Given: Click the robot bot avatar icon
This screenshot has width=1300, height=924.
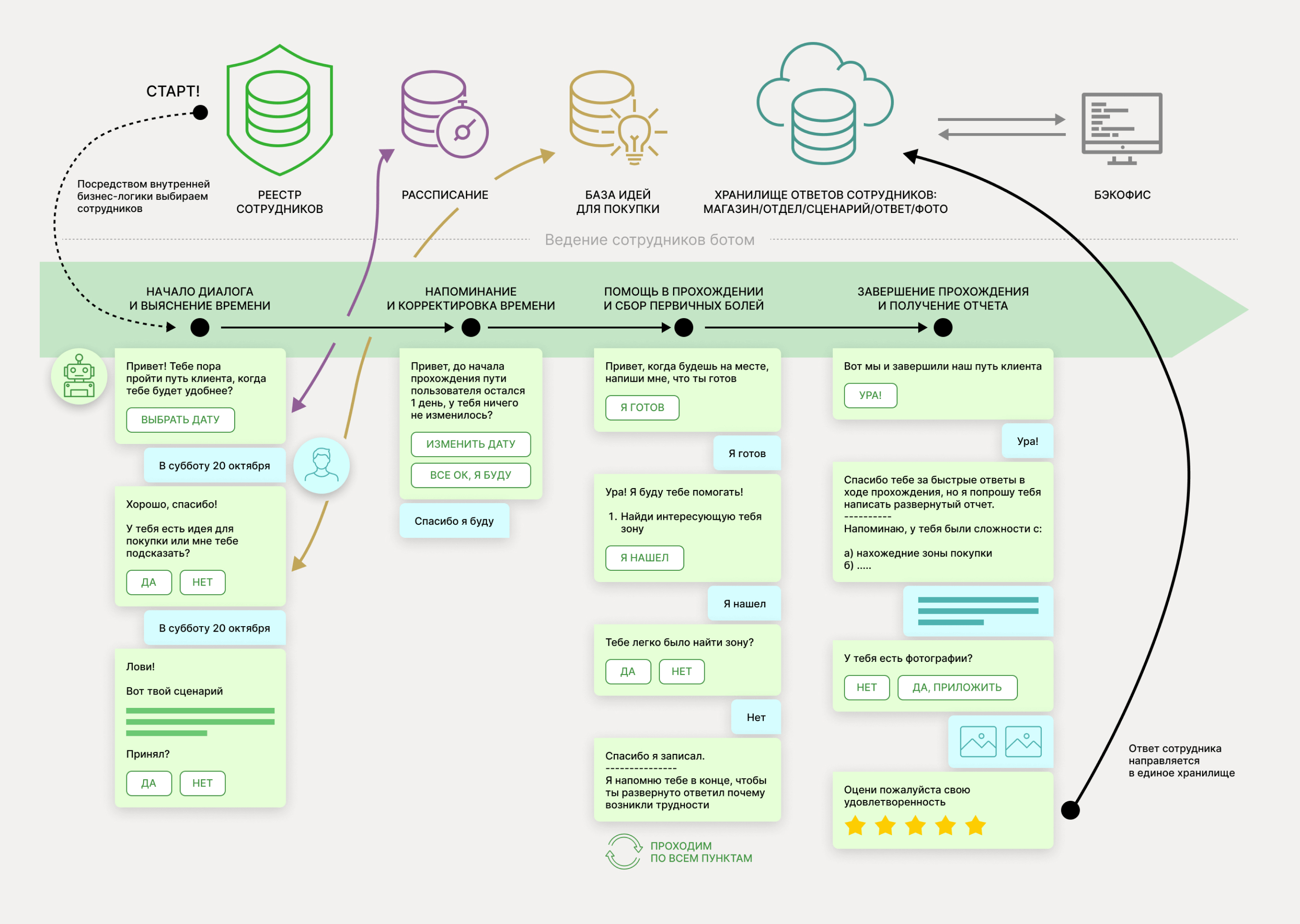Looking at the screenshot, I should [x=79, y=376].
